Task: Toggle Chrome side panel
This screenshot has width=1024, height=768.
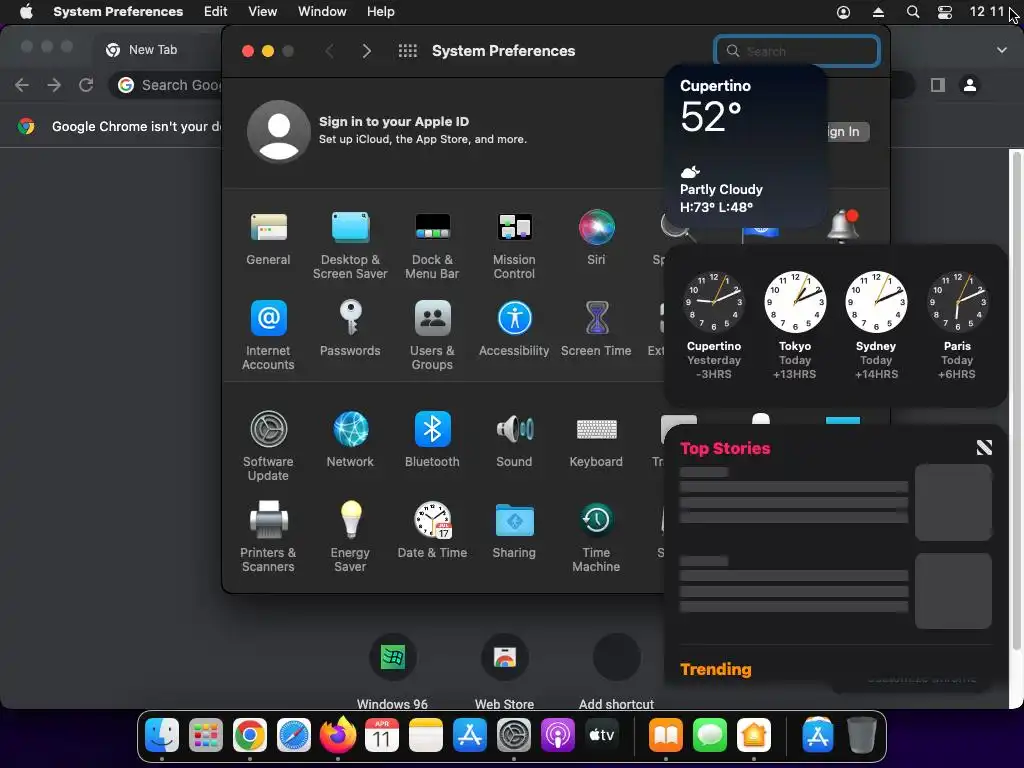Action: coord(938,85)
